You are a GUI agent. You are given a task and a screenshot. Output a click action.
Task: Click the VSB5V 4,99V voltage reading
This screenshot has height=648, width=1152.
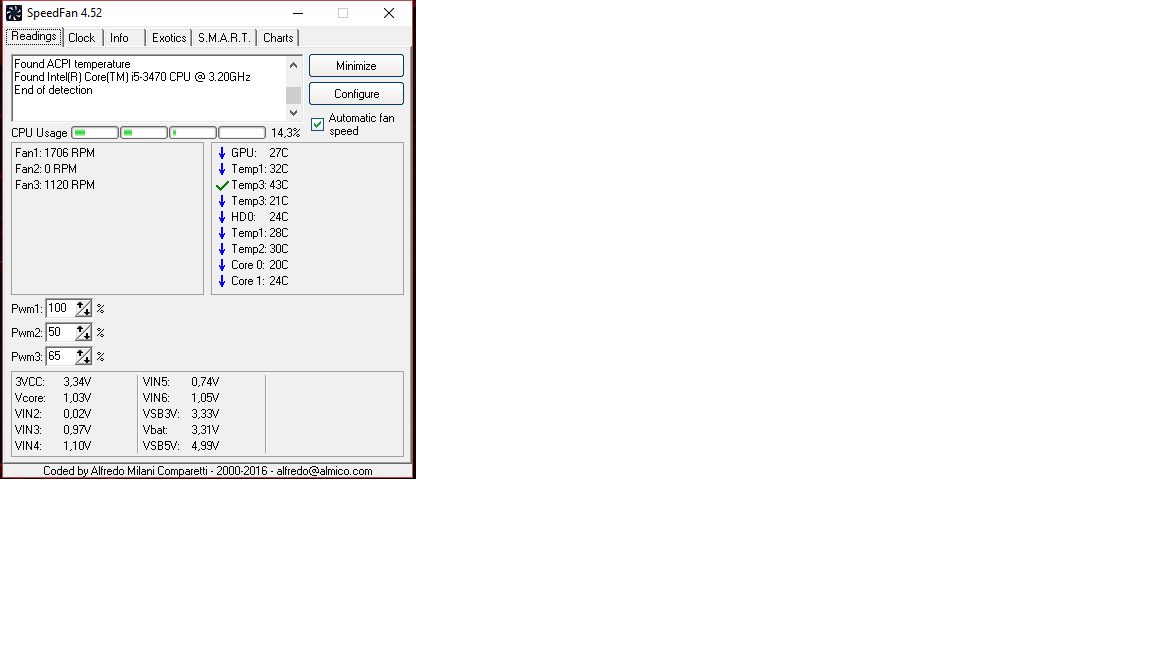point(181,446)
